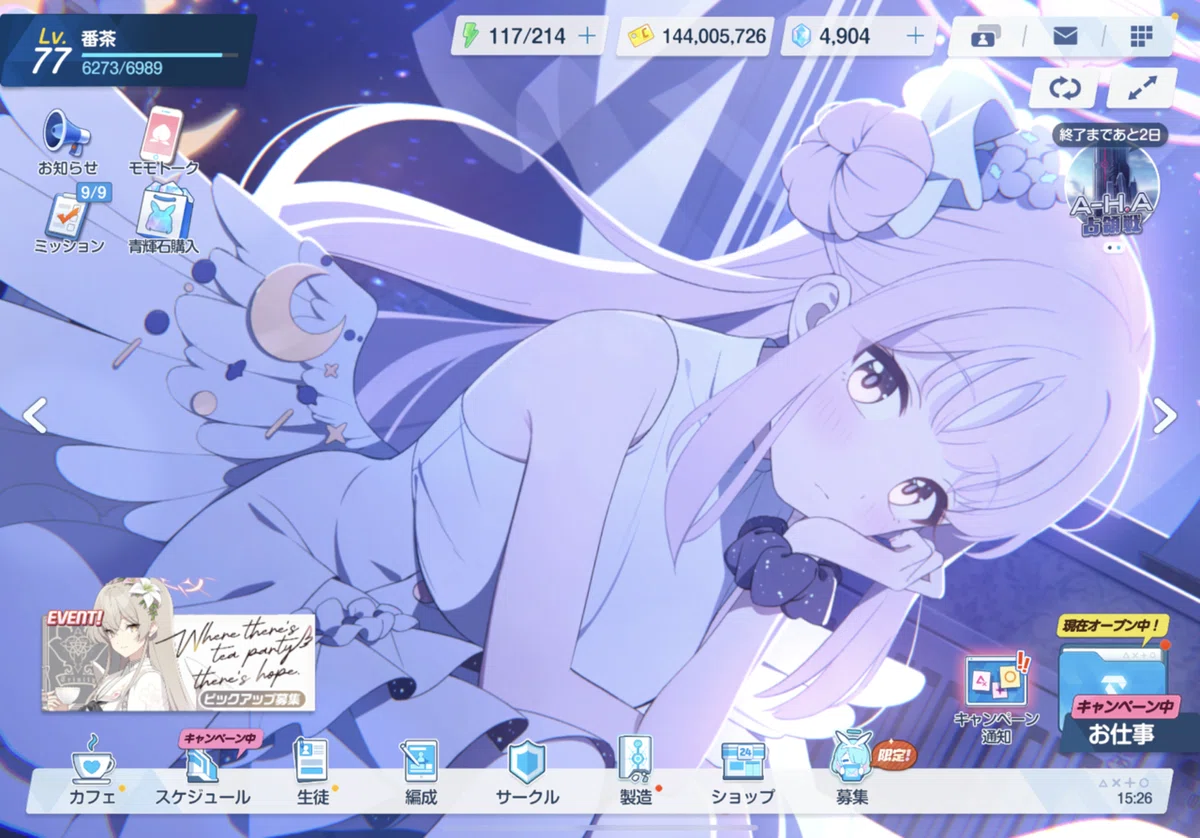Add energy with the plus beside 117/214

click(587, 37)
